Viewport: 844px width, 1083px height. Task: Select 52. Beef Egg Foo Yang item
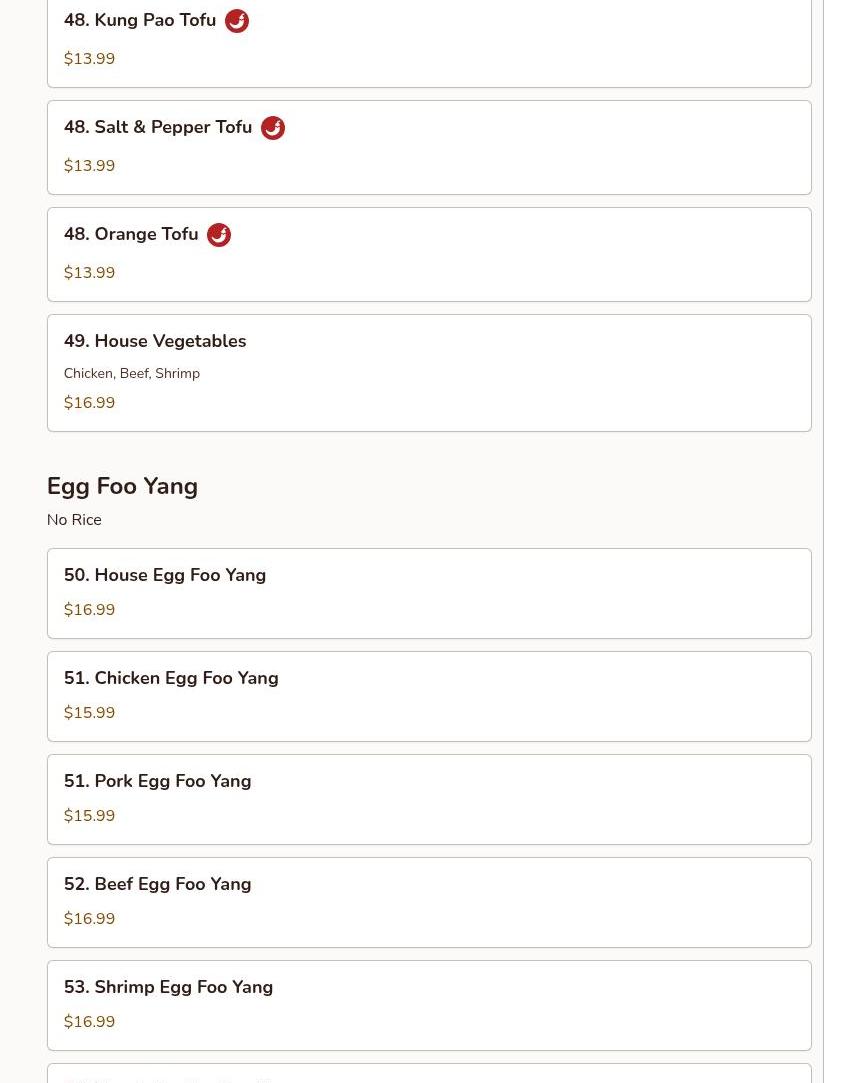[x=429, y=902]
